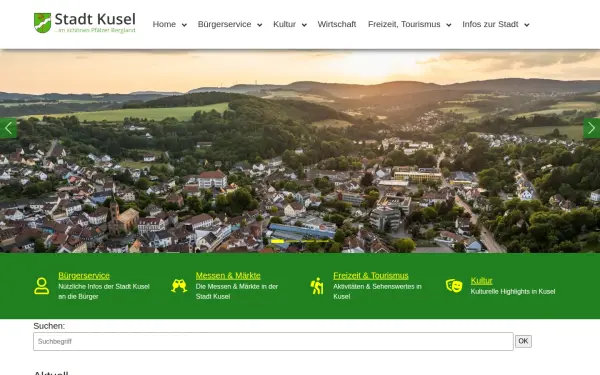
Task: Click the aerial town slideshow photo
Action: click(300, 151)
